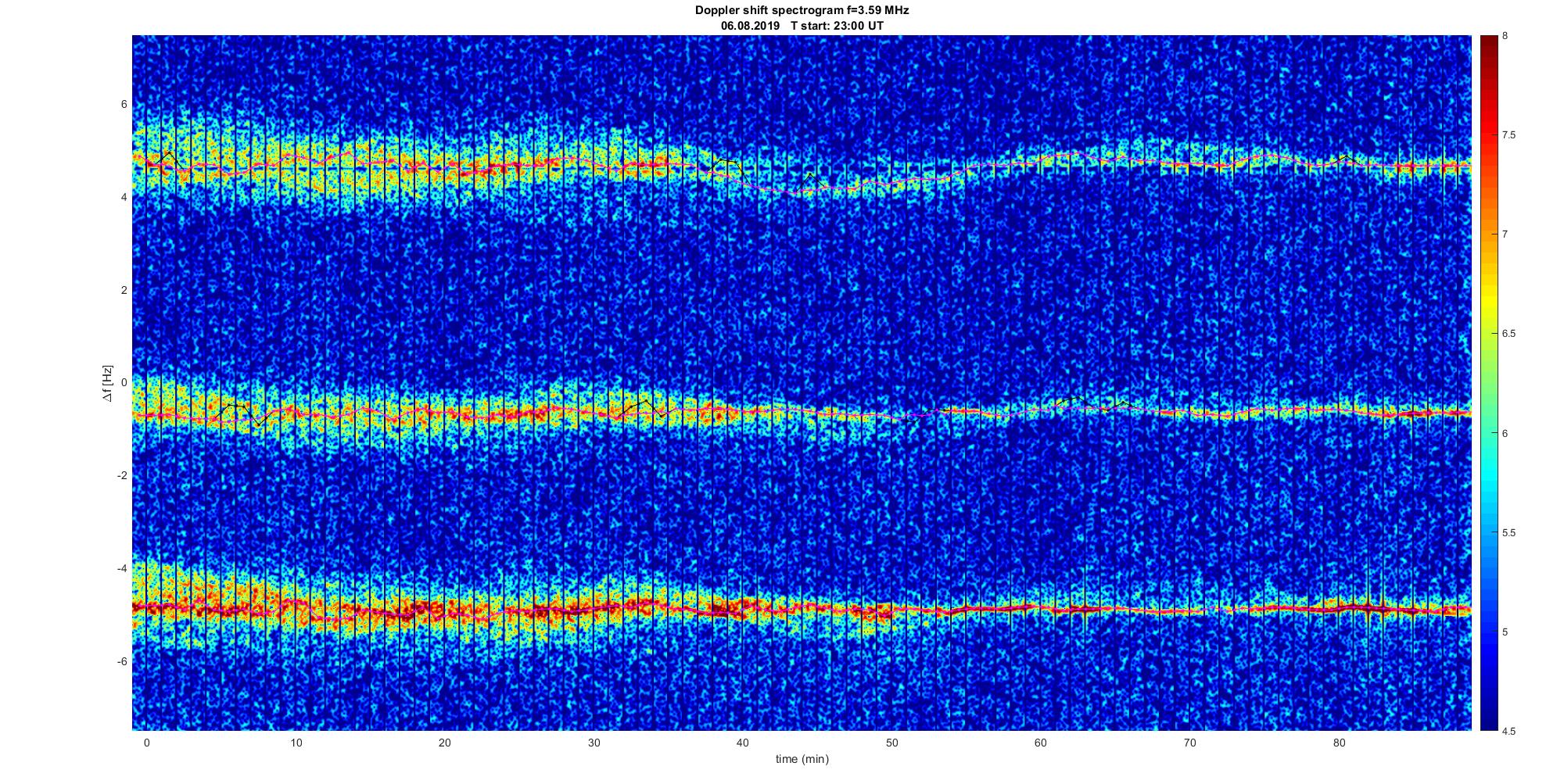Click the colorbar tick label '6'
Screen dimensions: 1564x784
[1505, 433]
